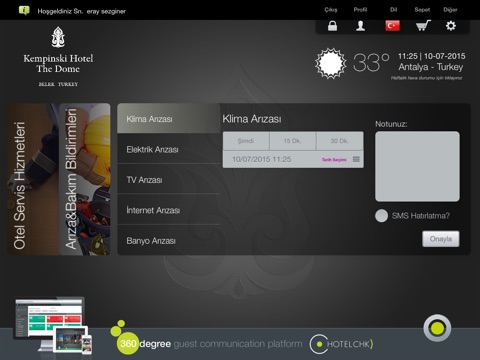Image resolution: width=480 pixels, height=360 pixels.
Task: Select Elektrik Arızası from the list
Action: [169, 149]
